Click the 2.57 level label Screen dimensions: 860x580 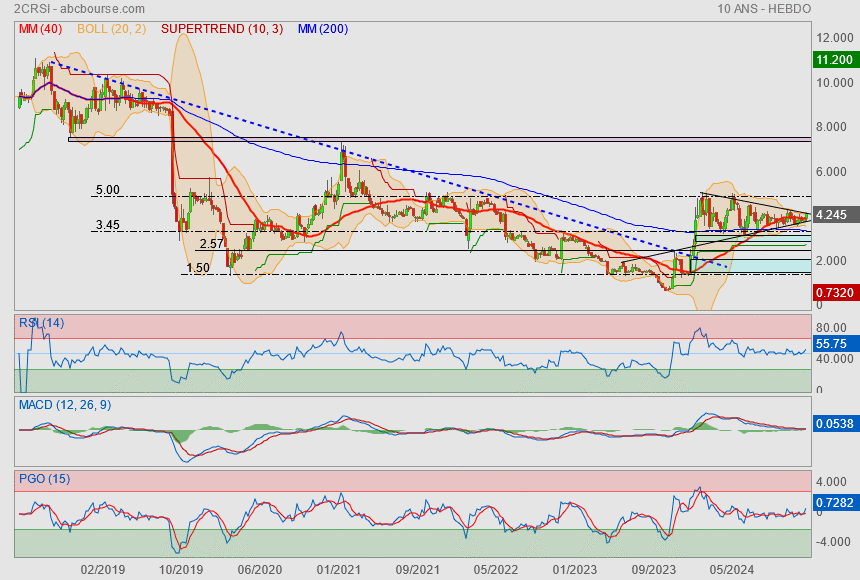pyautogui.click(x=212, y=244)
